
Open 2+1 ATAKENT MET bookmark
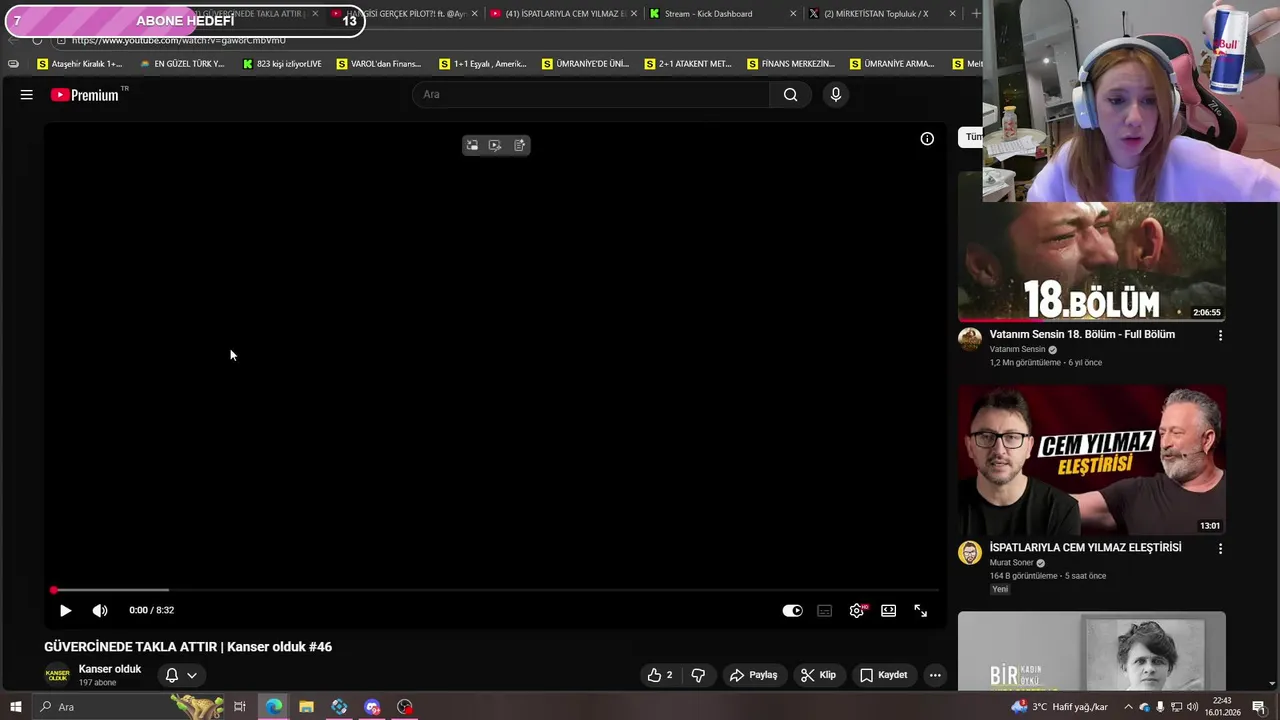point(688,64)
